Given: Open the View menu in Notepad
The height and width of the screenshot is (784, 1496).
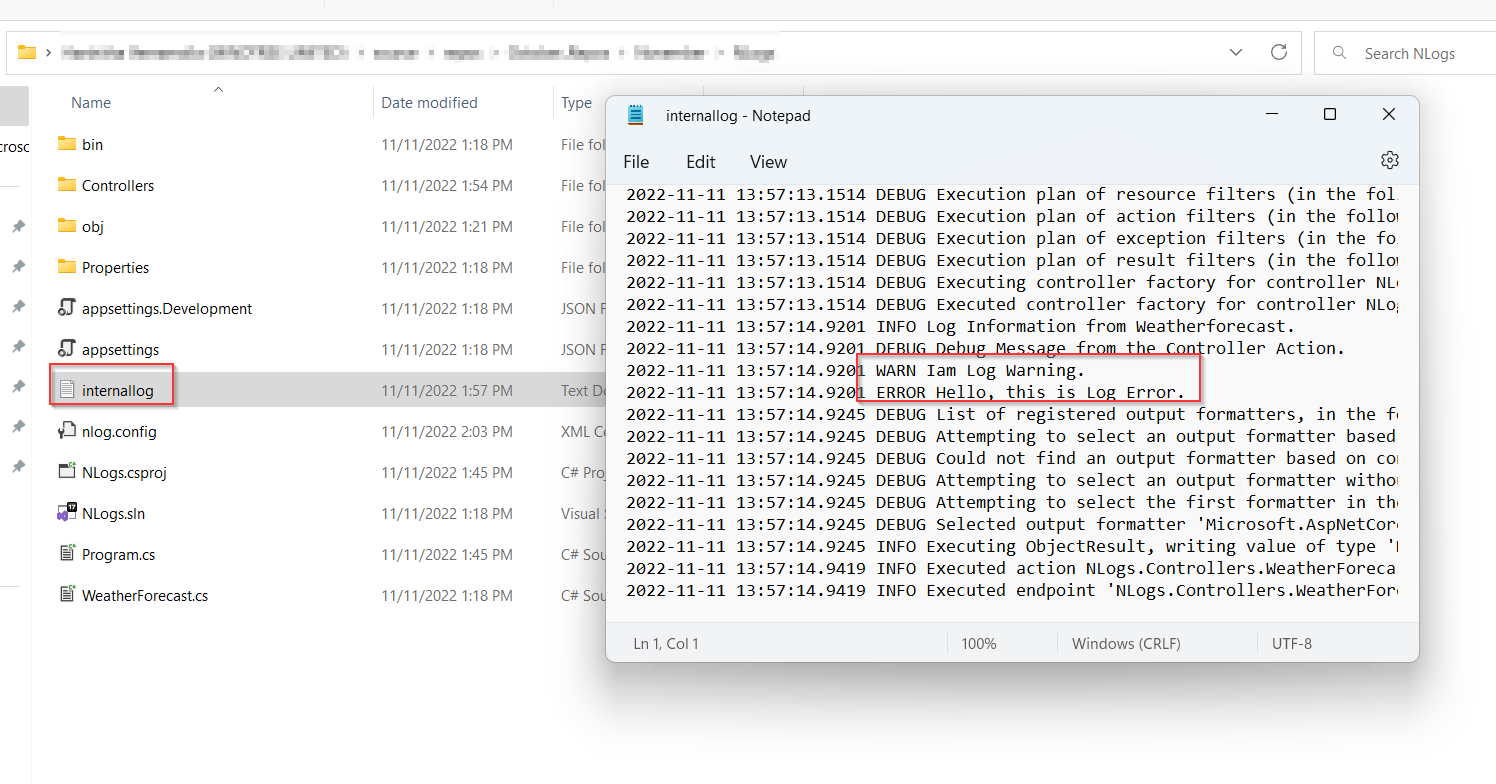Looking at the screenshot, I should coord(768,162).
